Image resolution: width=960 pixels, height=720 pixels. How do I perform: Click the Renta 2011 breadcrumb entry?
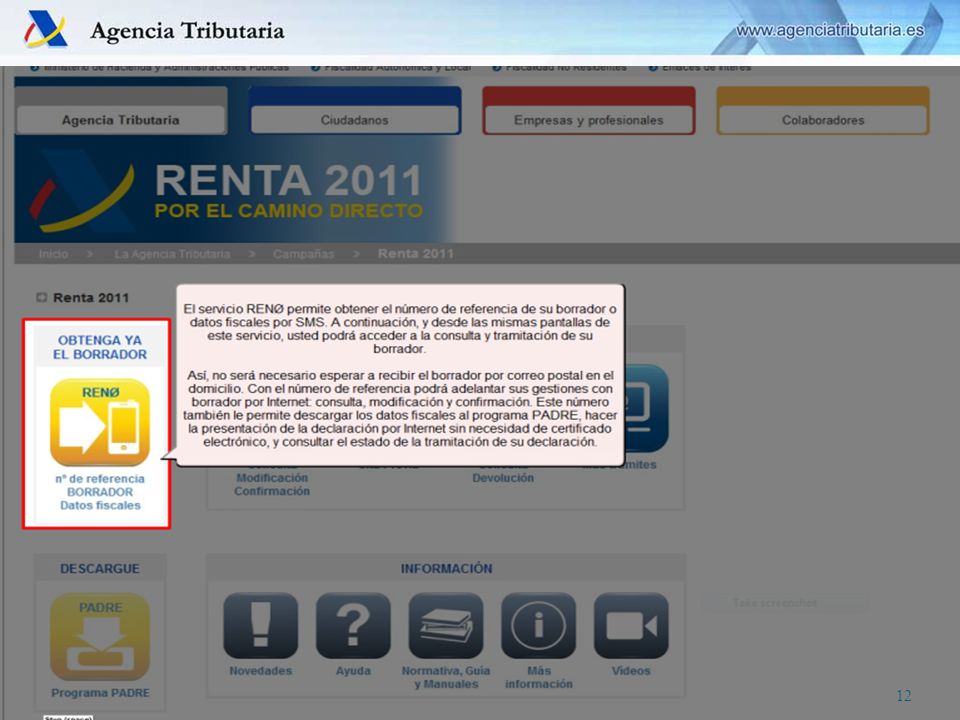pyautogui.click(x=416, y=254)
